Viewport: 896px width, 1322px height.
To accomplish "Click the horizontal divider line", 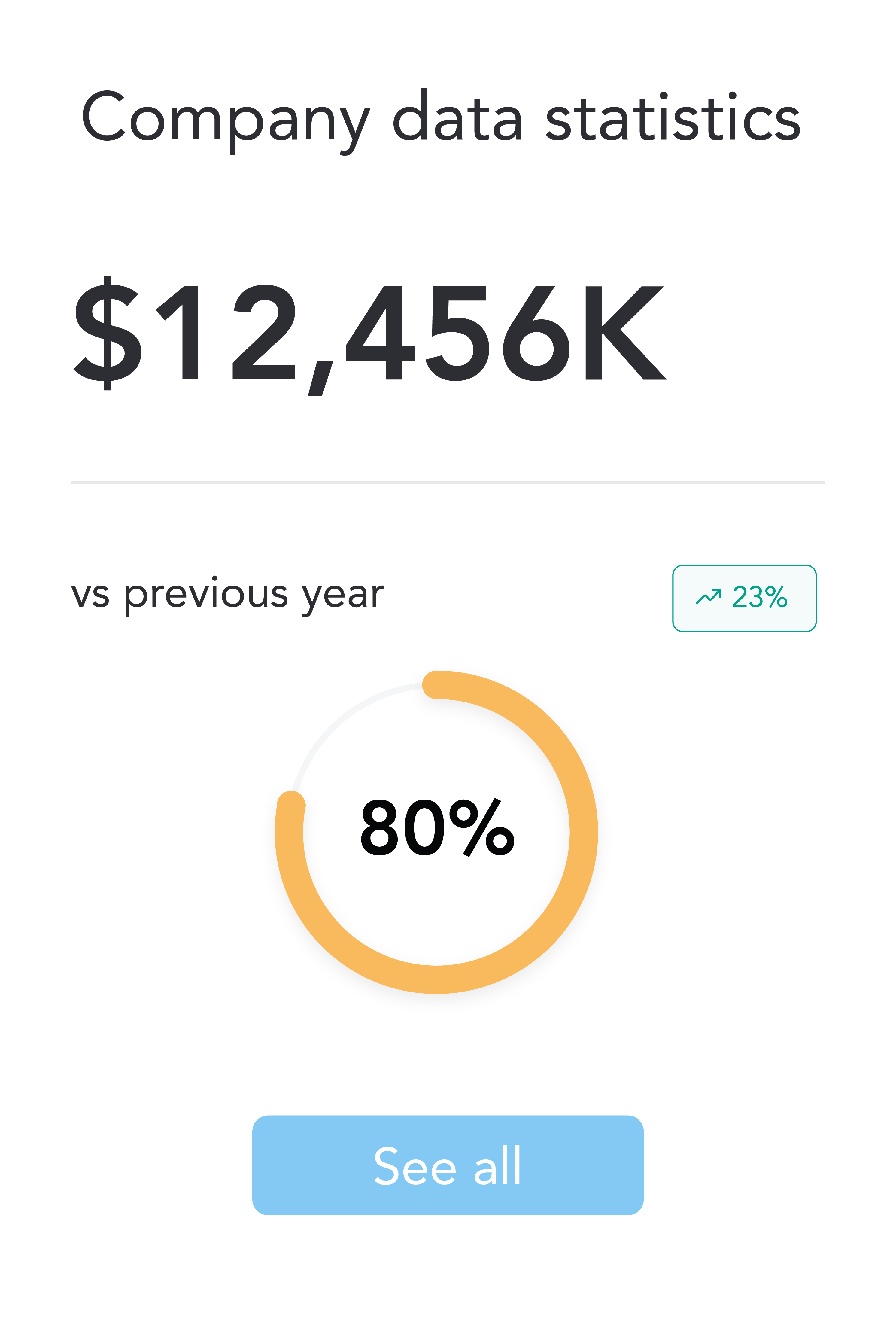I will point(448,483).
